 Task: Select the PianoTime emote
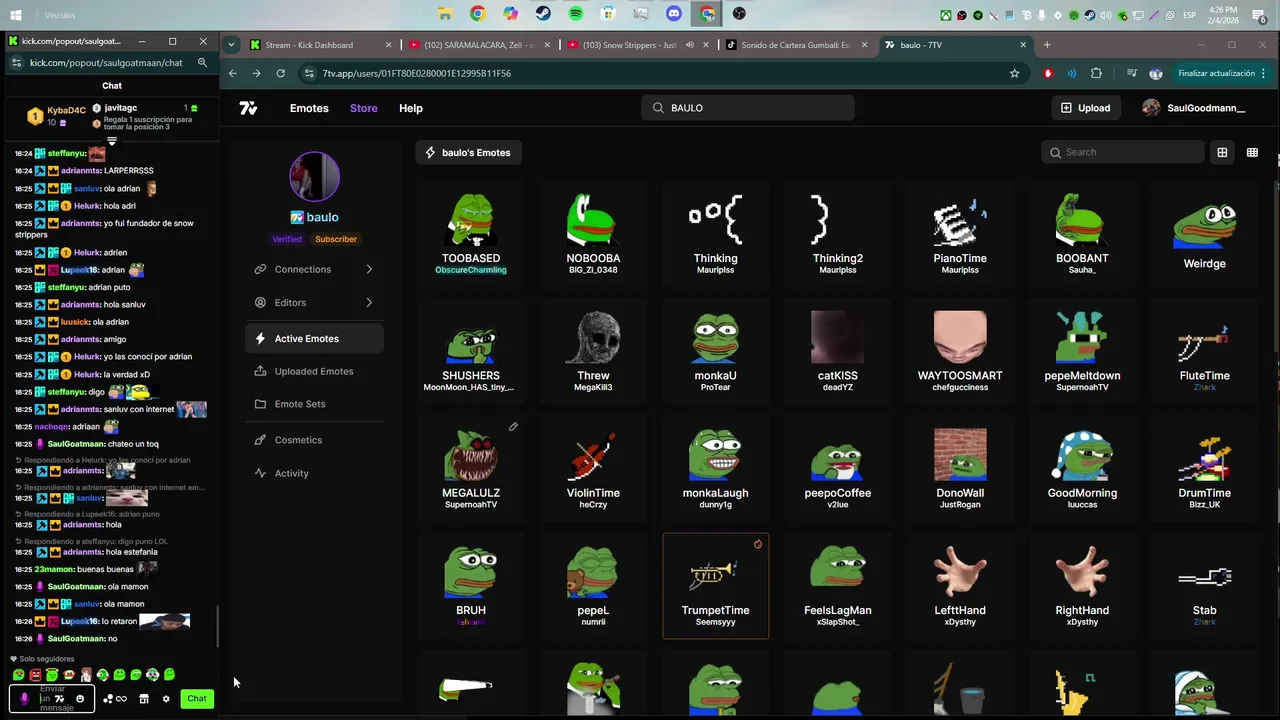tap(960, 235)
